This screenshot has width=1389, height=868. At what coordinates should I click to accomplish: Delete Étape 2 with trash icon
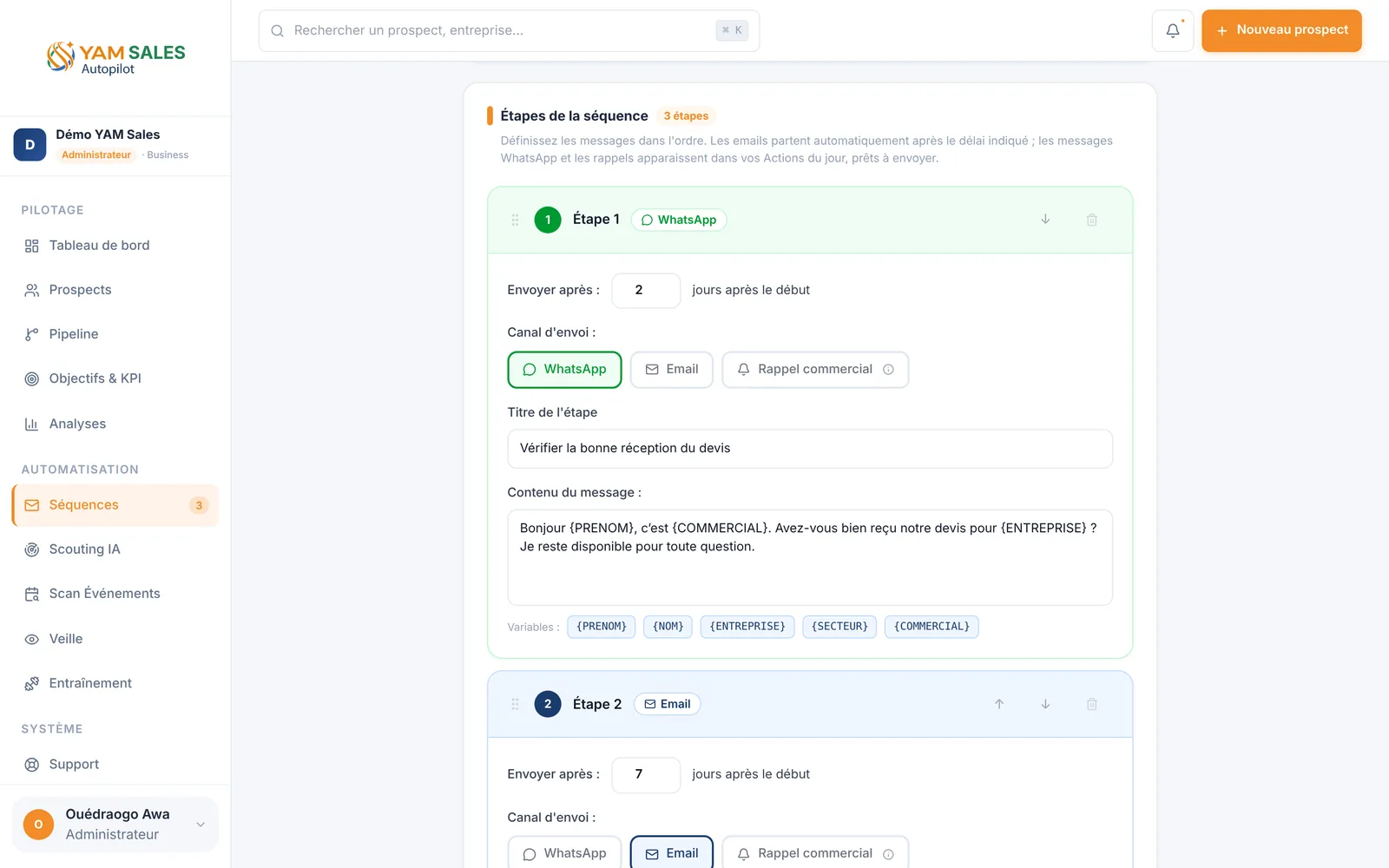(1092, 704)
